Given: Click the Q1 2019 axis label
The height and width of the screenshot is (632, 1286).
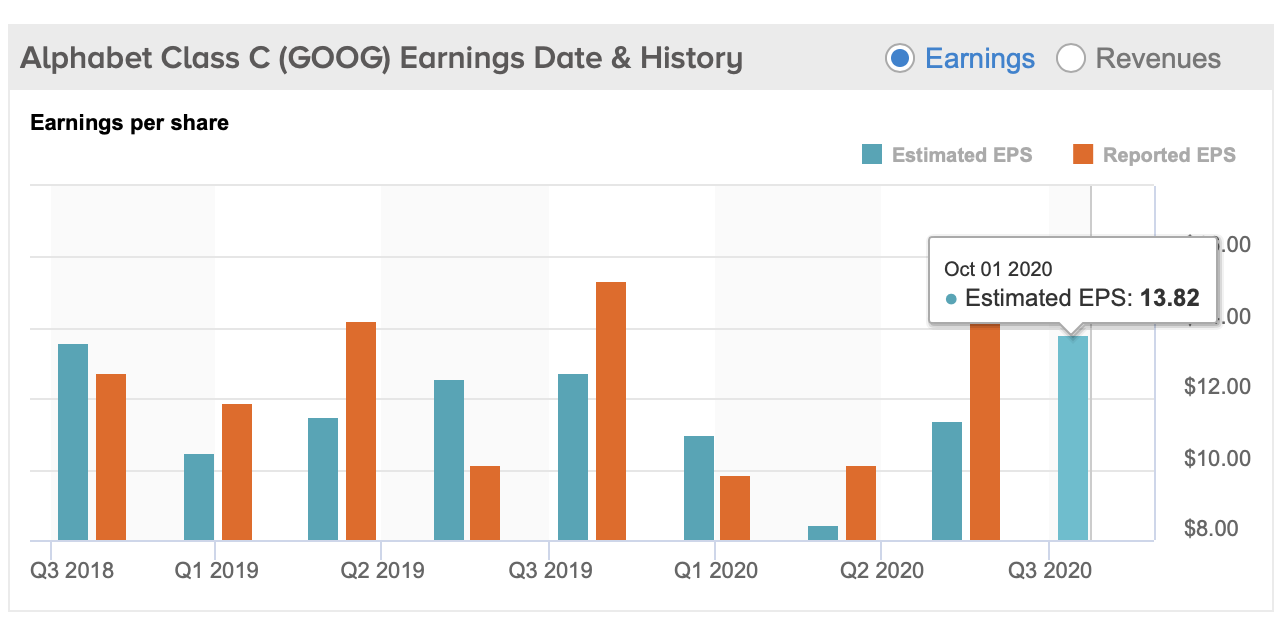Looking at the screenshot, I should coord(217,571).
